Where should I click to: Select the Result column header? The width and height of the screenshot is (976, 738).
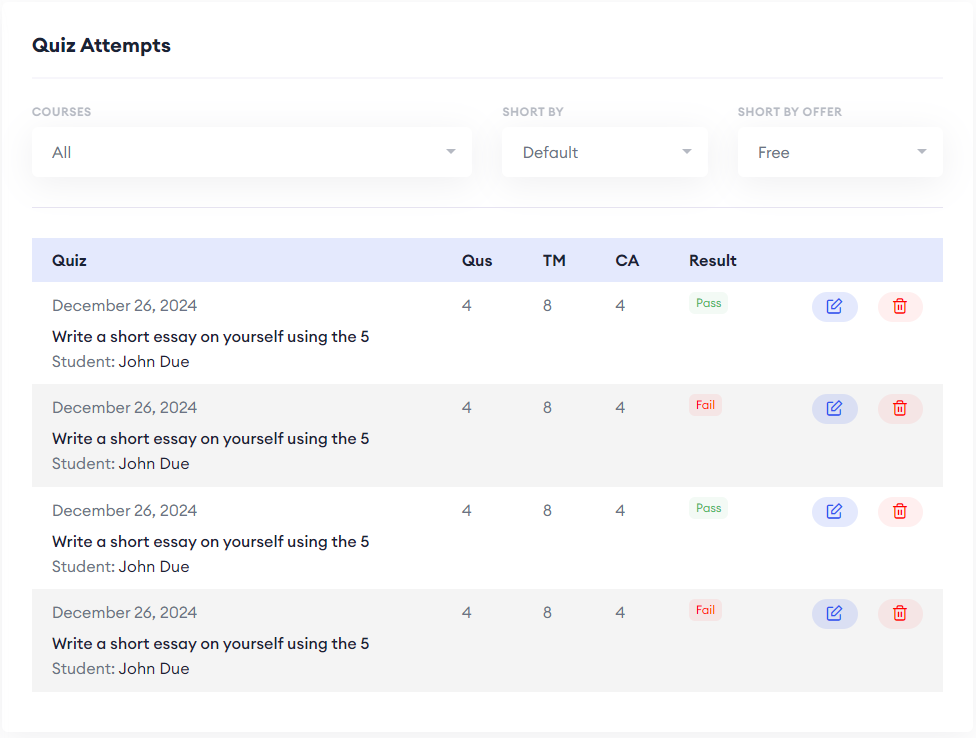[712, 260]
